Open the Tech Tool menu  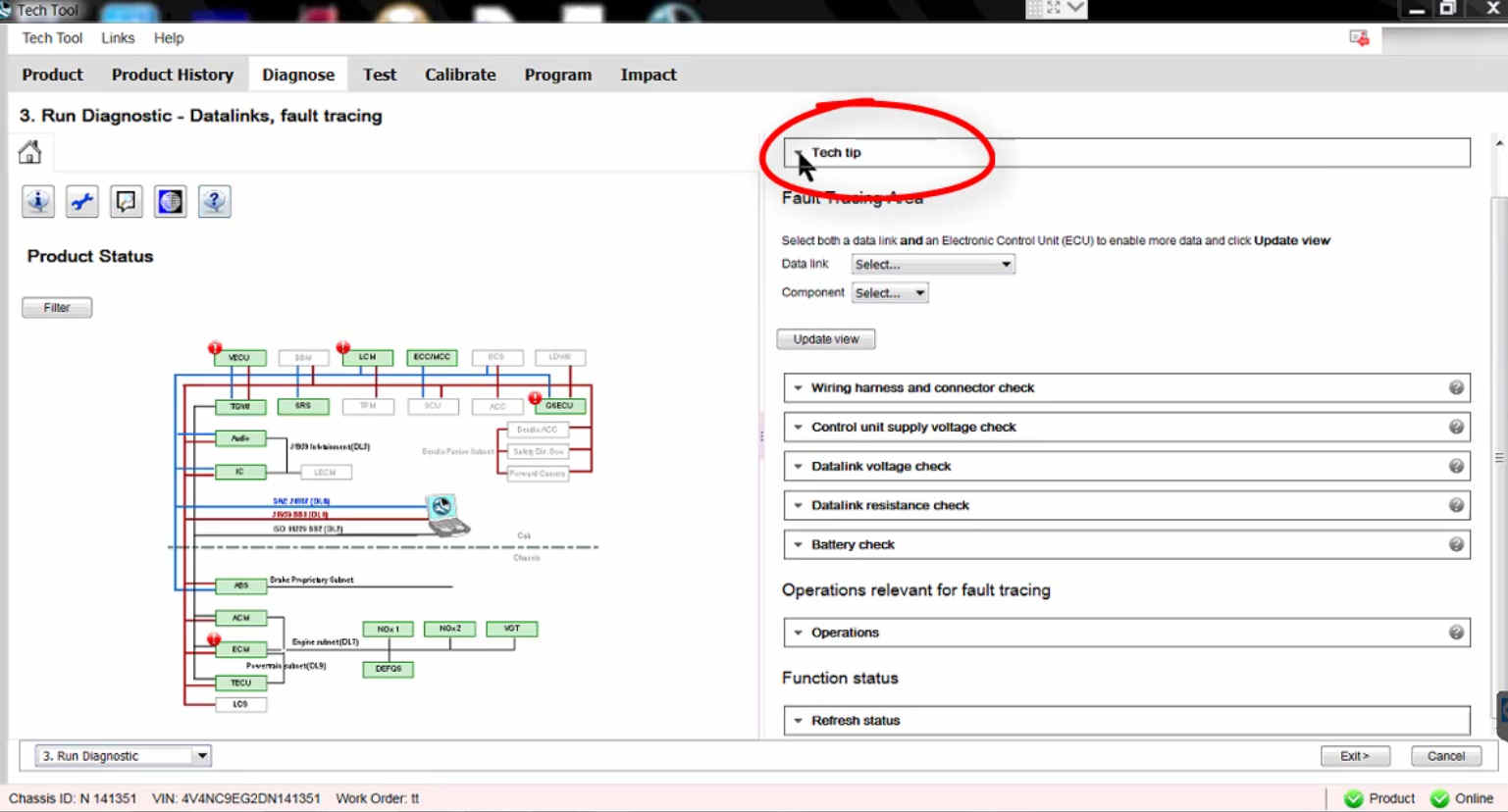[52, 38]
